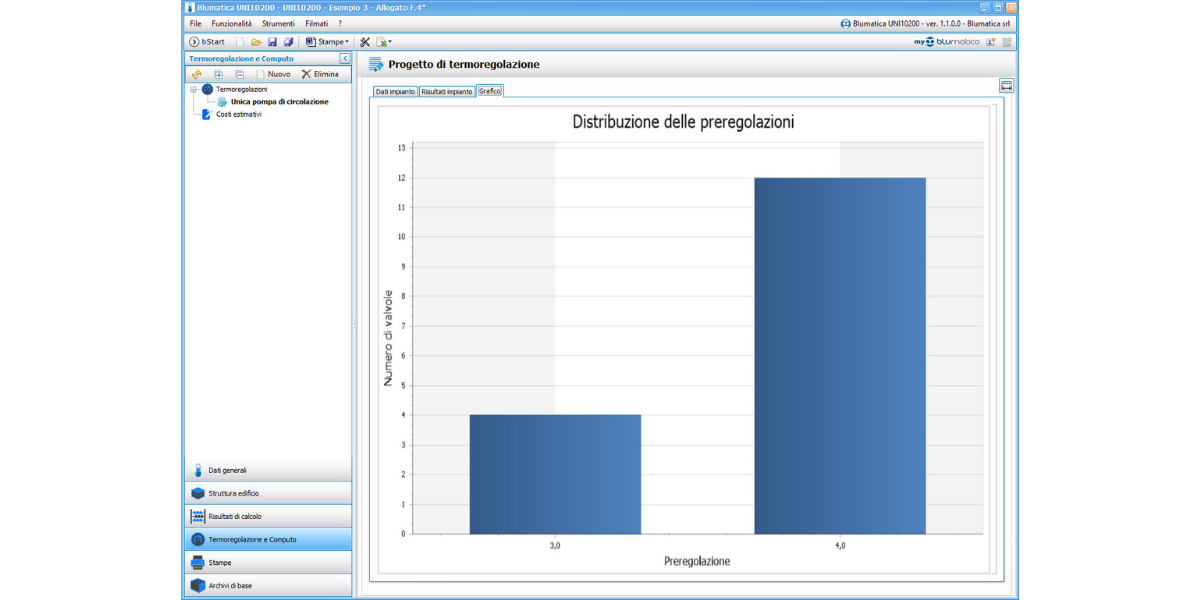Click the Nuovo button
1200x600 pixels.
tap(273, 74)
